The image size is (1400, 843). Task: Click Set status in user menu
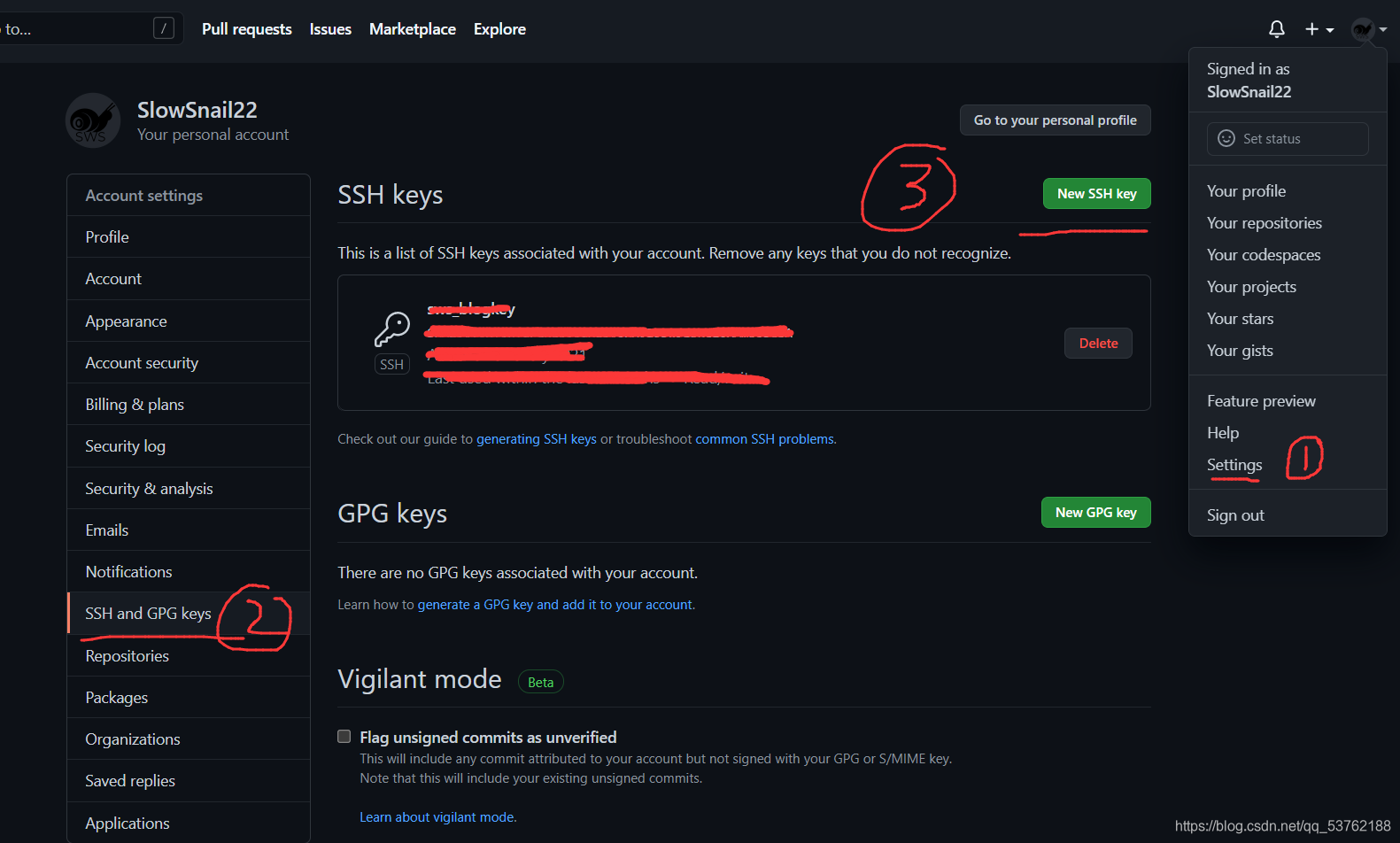pos(1288,139)
